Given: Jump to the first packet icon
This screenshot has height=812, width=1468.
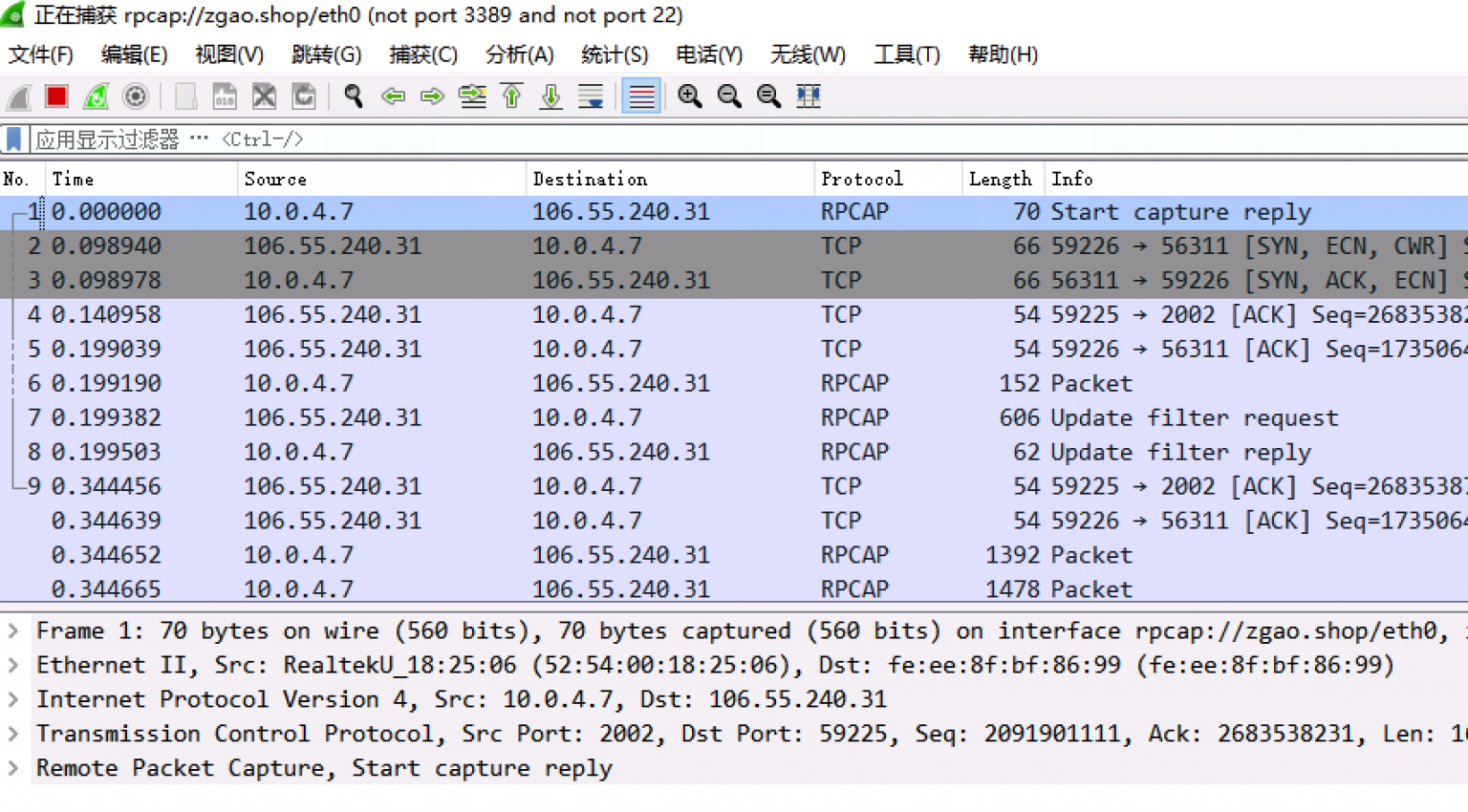Looking at the screenshot, I should [x=511, y=96].
